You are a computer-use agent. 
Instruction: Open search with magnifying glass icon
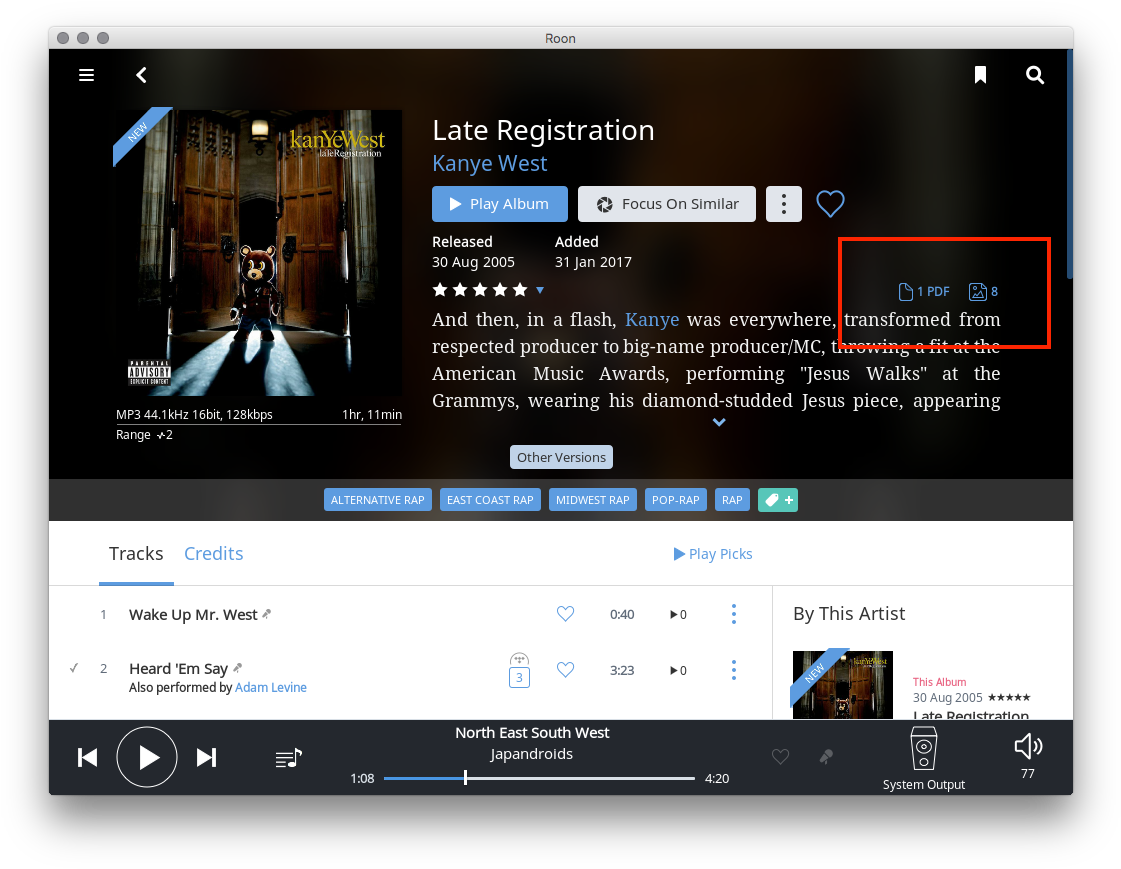[x=1035, y=75]
